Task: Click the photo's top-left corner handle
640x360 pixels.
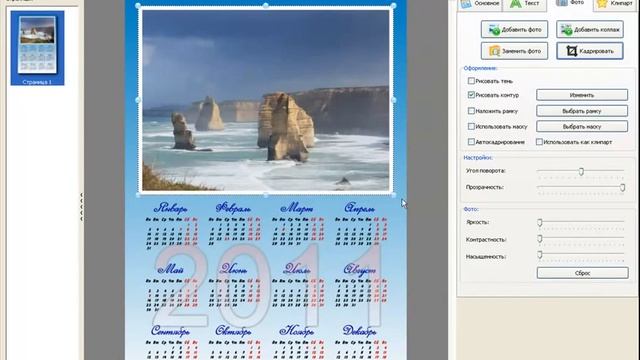Action: tap(138, 6)
